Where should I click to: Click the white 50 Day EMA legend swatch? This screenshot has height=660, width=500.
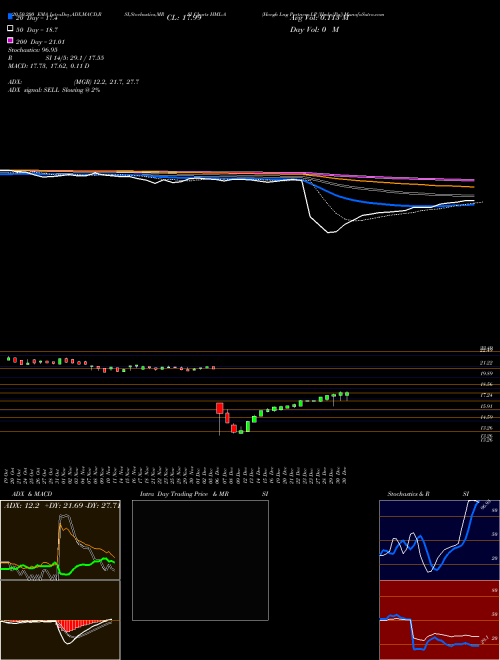point(11,29)
